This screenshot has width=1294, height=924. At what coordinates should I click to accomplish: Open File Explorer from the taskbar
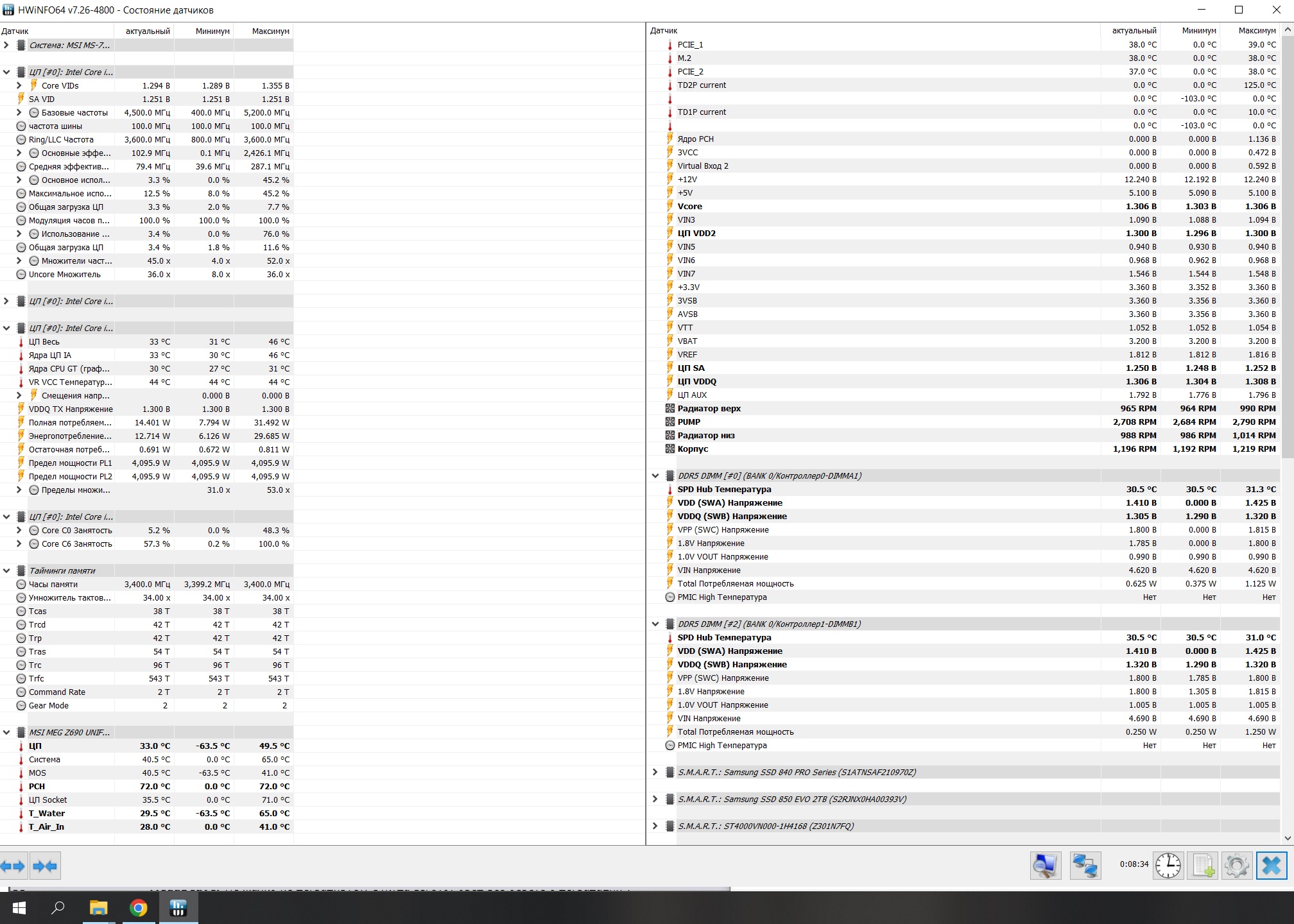point(98,907)
